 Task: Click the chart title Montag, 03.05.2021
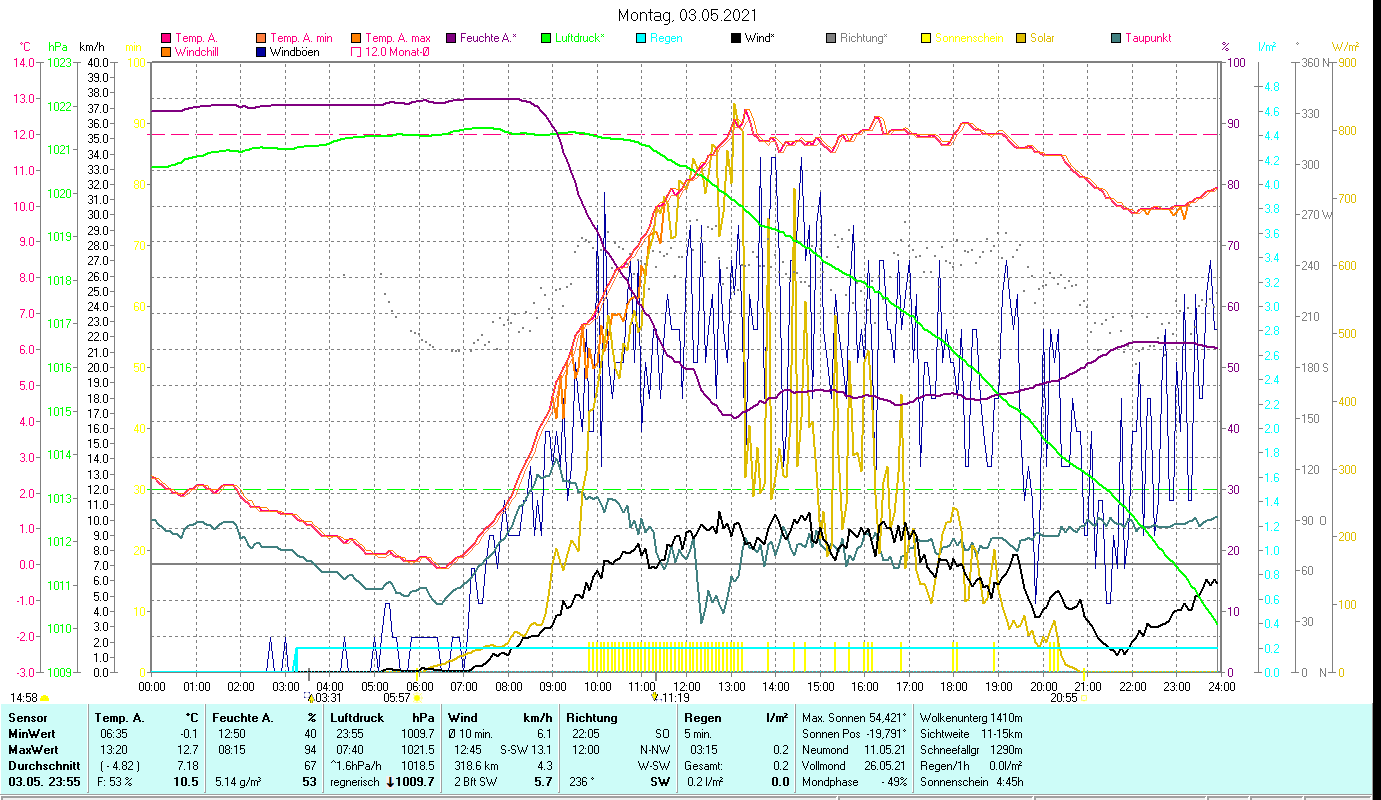coord(687,15)
